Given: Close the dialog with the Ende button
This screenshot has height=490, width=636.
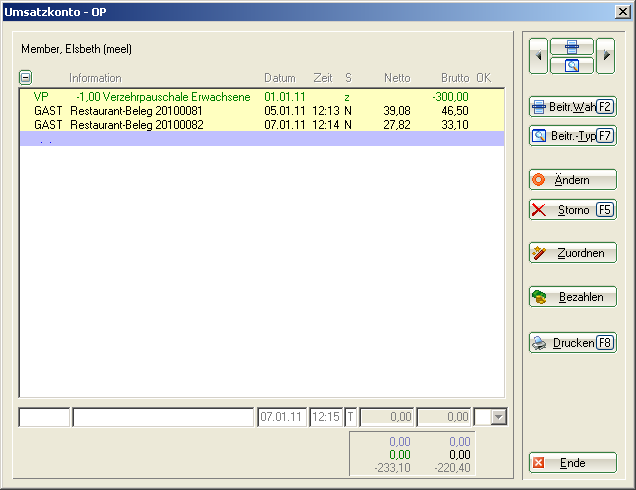Looking at the screenshot, I should [x=572, y=463].
